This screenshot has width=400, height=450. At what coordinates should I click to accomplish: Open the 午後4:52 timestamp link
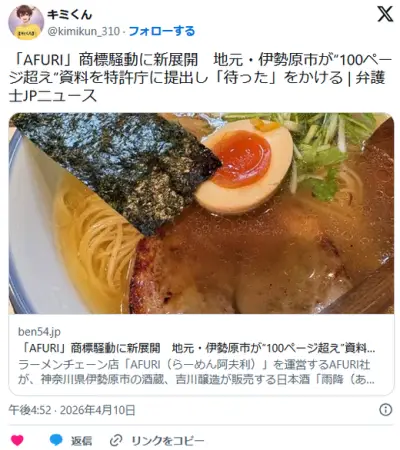(30, 410)
